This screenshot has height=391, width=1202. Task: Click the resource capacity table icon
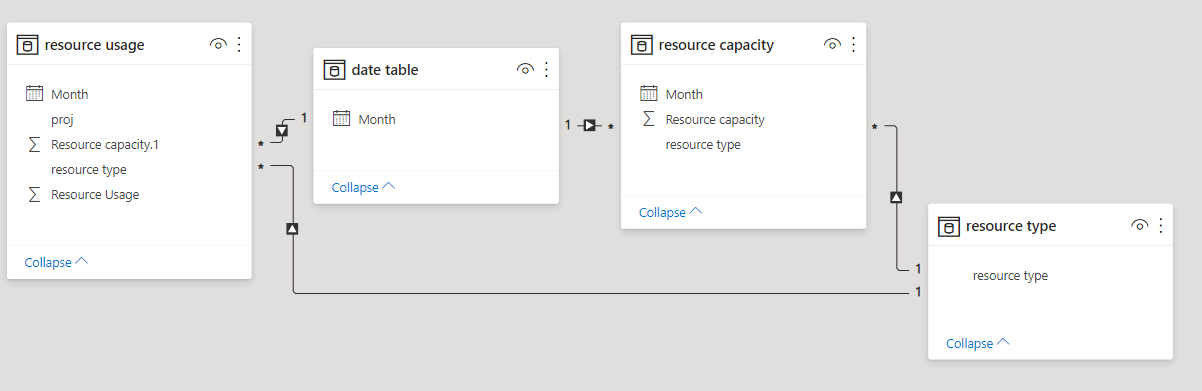coord(641,45)
